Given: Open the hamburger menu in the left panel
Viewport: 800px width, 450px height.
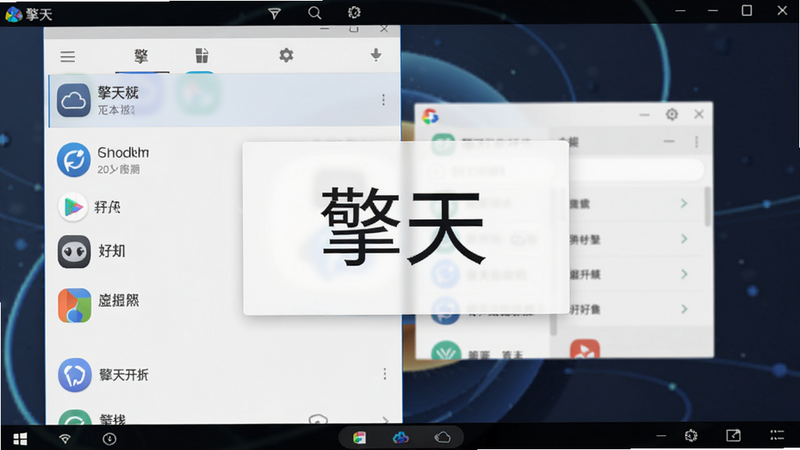Looking at the screenshot, I should coord(67,56).
